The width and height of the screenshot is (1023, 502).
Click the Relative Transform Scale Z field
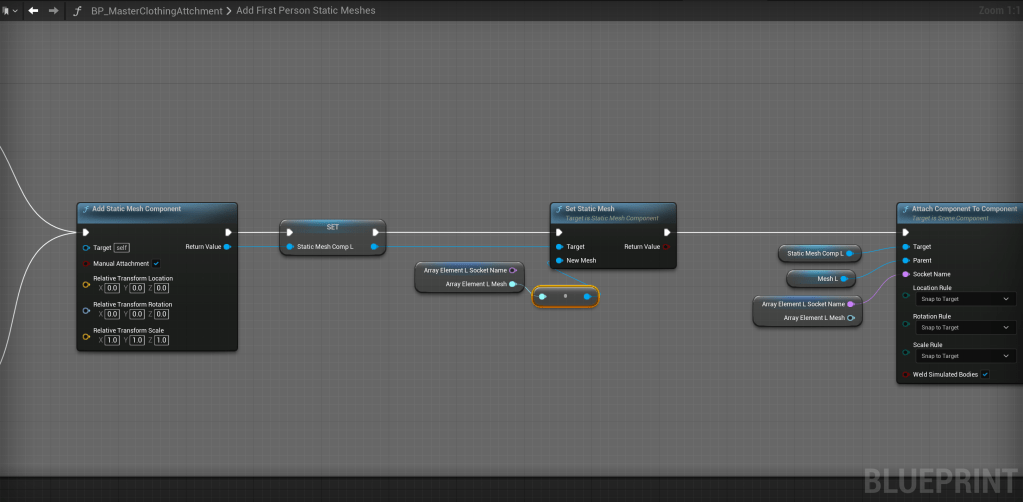click(161, 340)
